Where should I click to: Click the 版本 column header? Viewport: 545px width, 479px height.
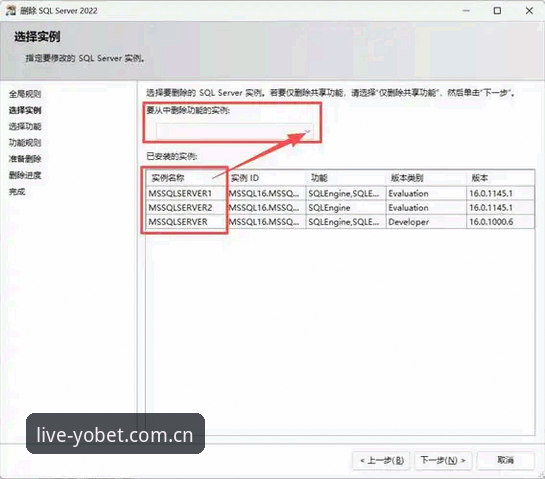tap(501, 178)
